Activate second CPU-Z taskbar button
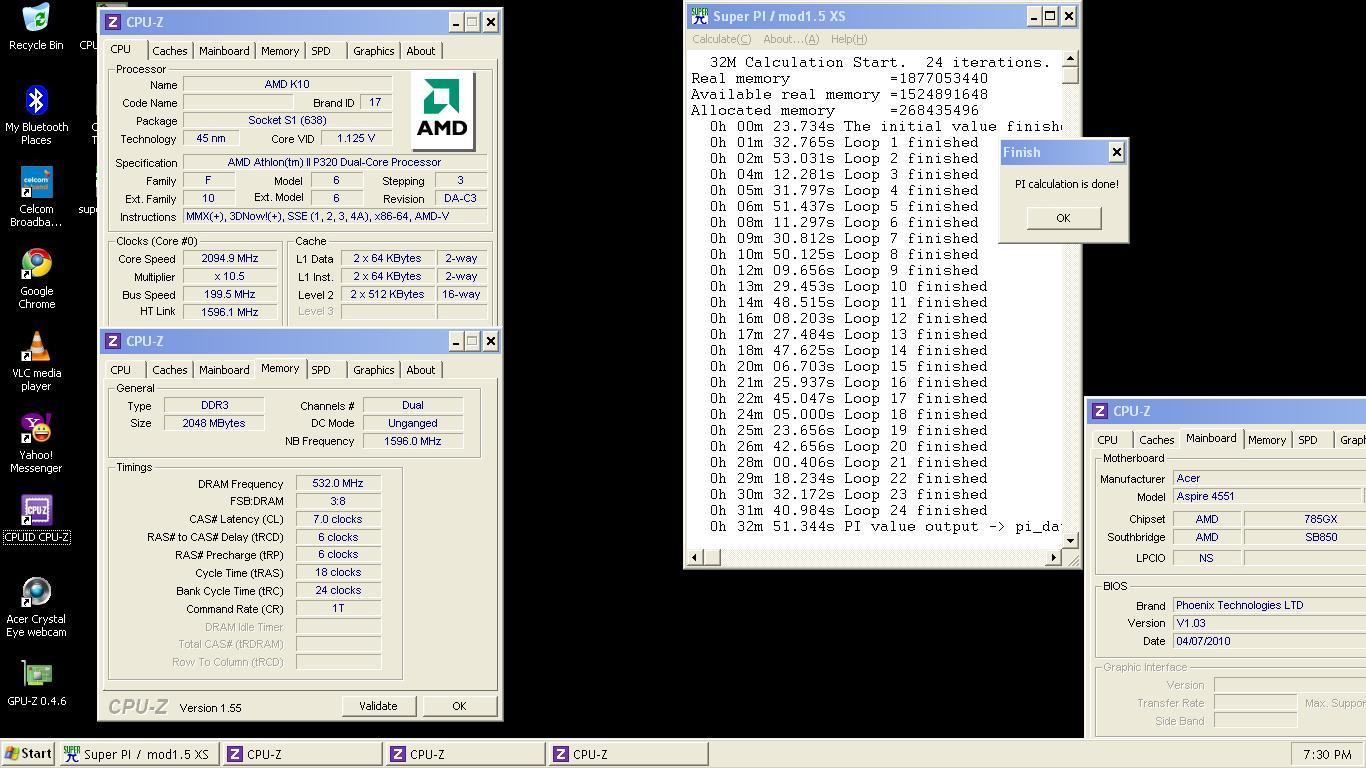1366x768 pixels. [465, 754]
